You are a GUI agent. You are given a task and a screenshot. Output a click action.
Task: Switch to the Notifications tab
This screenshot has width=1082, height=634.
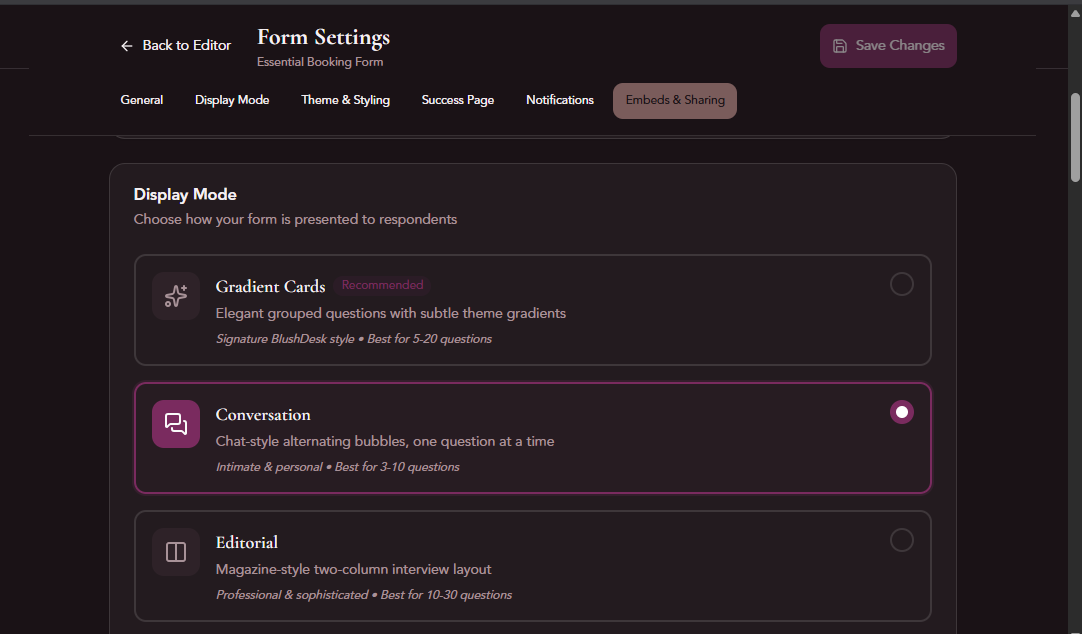[560, 100]
